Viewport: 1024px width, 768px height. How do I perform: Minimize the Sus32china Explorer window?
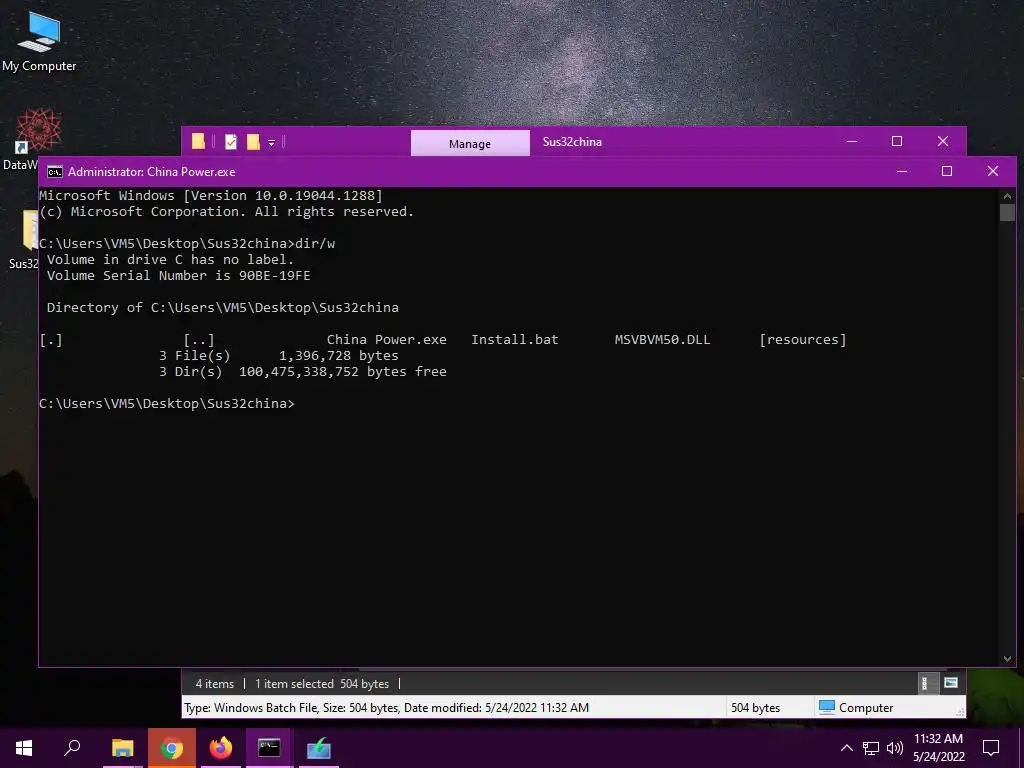(852, 141)
